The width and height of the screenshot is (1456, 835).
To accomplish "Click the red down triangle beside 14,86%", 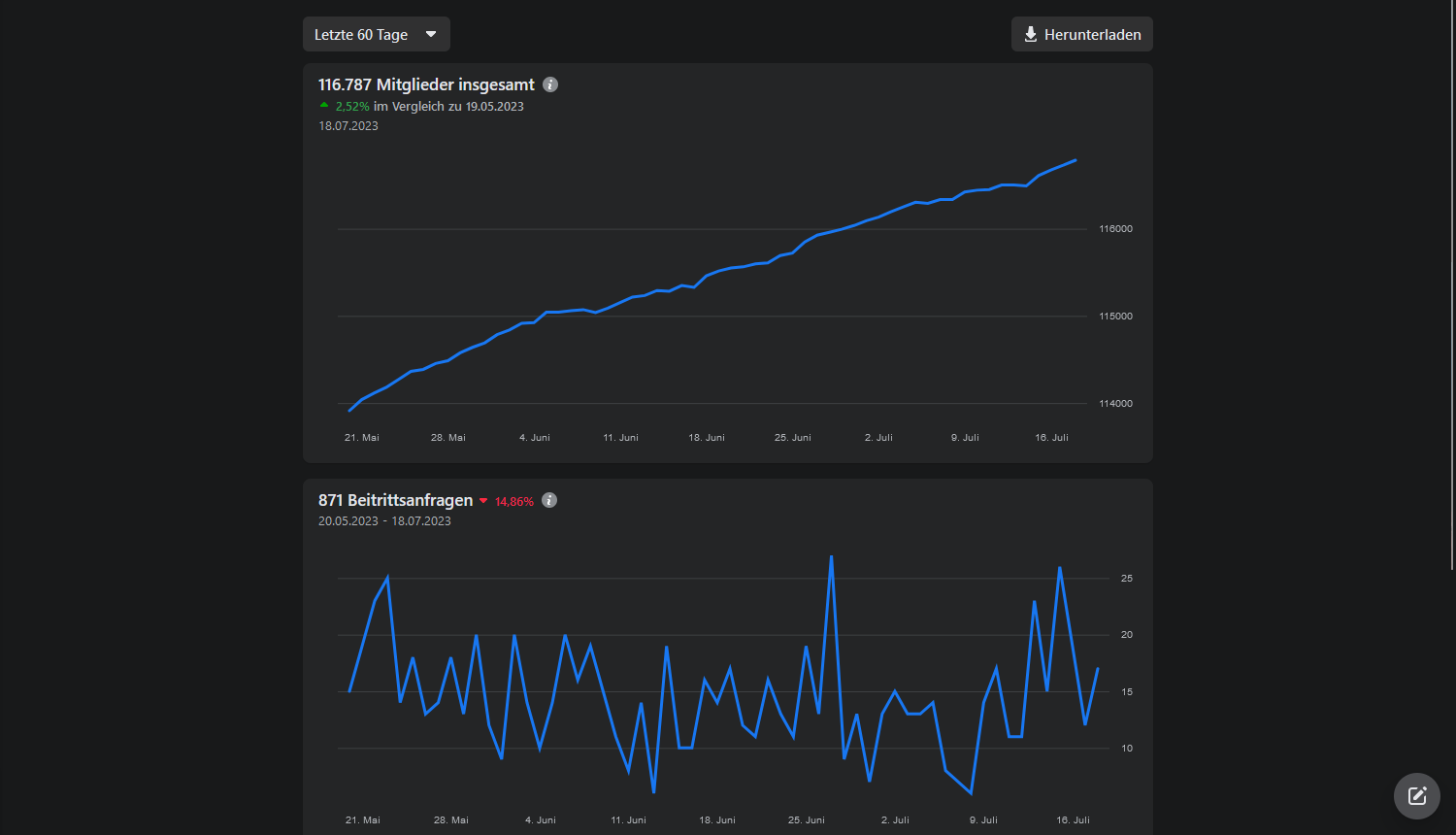I will [483, 501].
